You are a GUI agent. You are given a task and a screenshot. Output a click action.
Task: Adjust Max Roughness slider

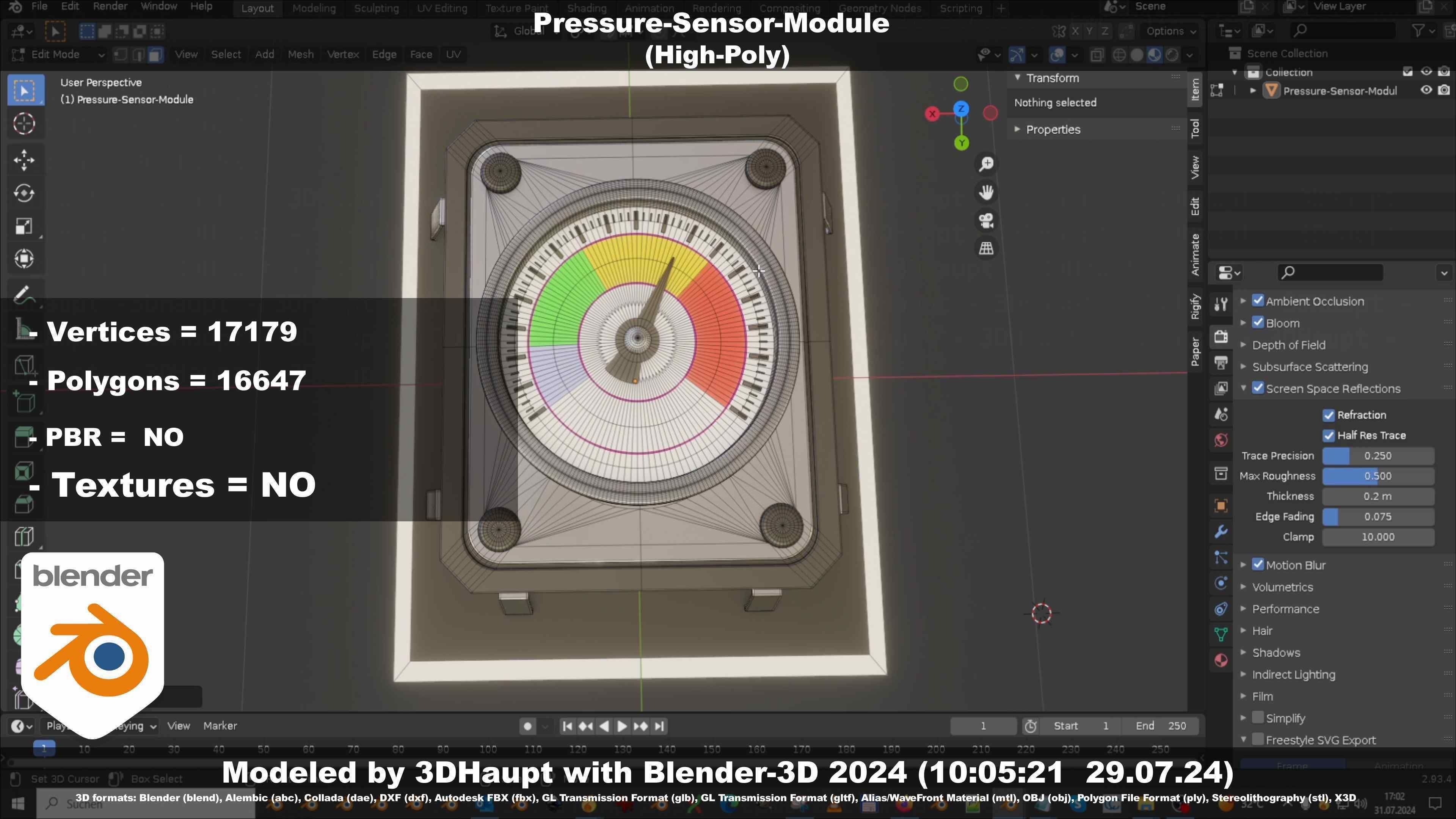(1378, 477)
